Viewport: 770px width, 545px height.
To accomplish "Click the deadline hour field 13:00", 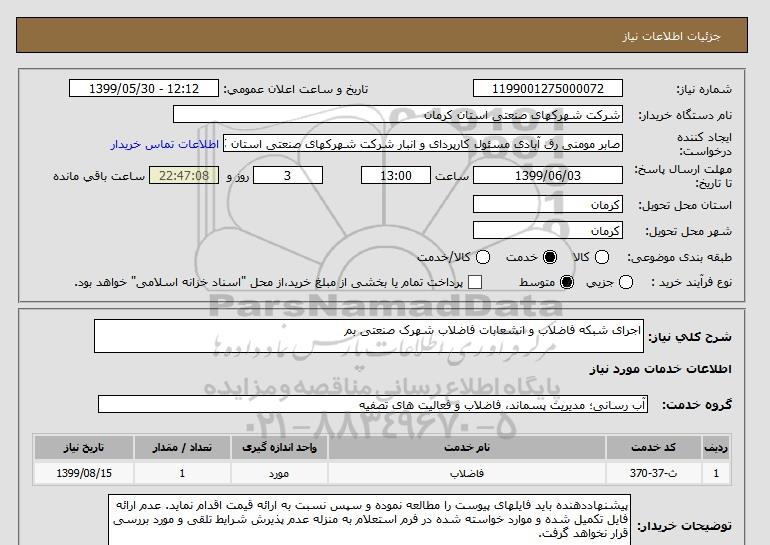I will (x=396, y=175).
